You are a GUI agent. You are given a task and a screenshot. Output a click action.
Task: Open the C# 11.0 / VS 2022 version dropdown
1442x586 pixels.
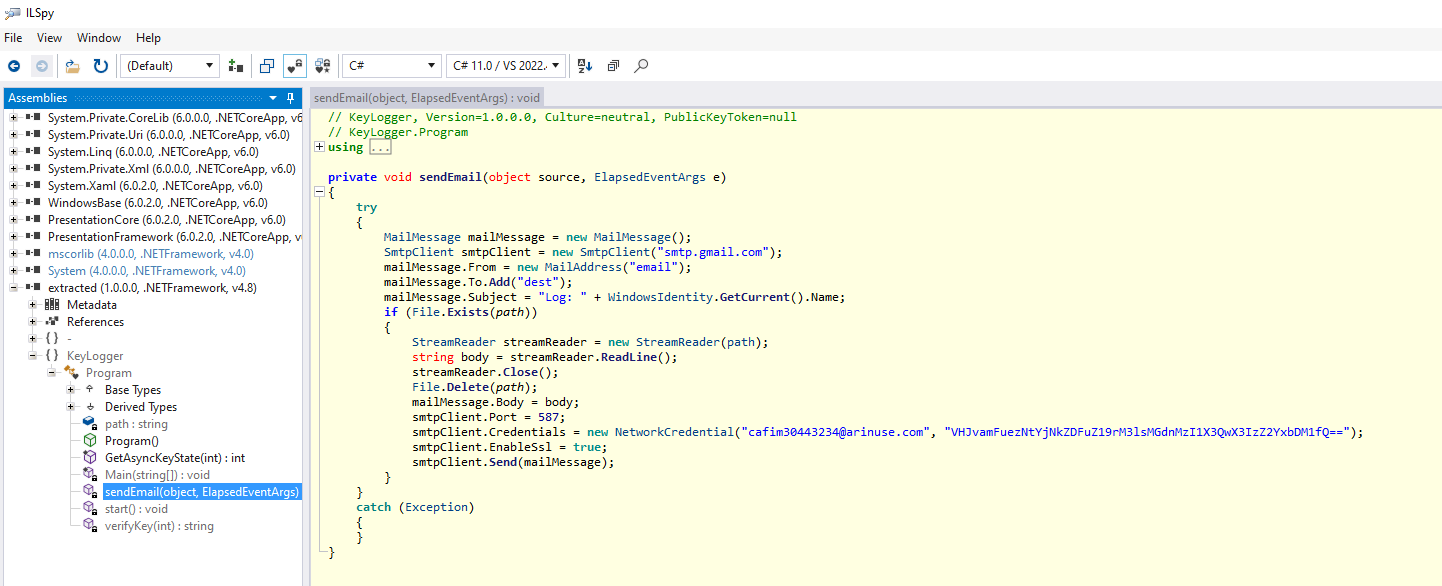[x=506, y=66]
